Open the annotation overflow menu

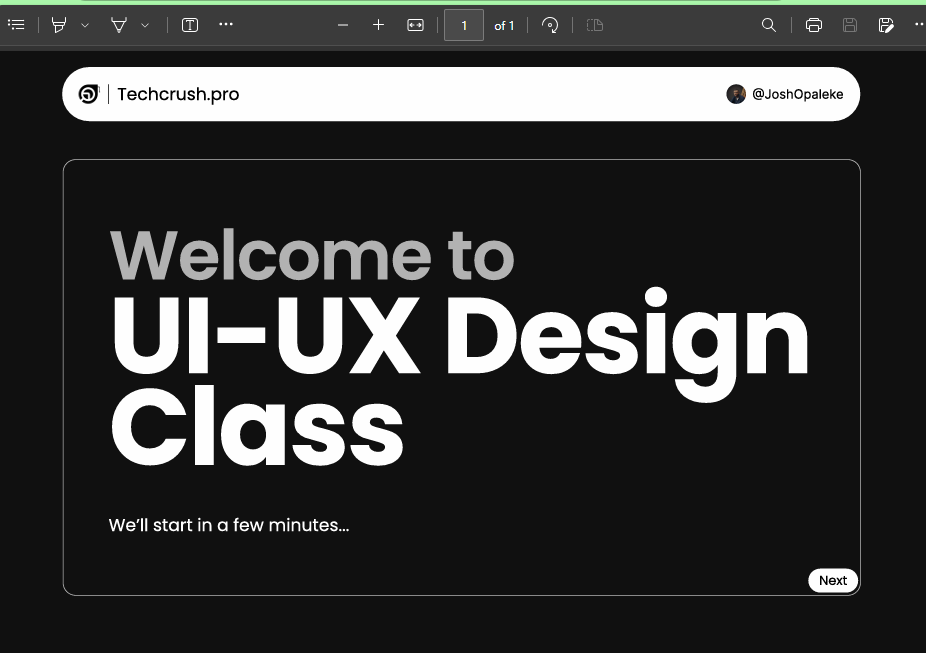pyautogui.click(x=225, y=25)
